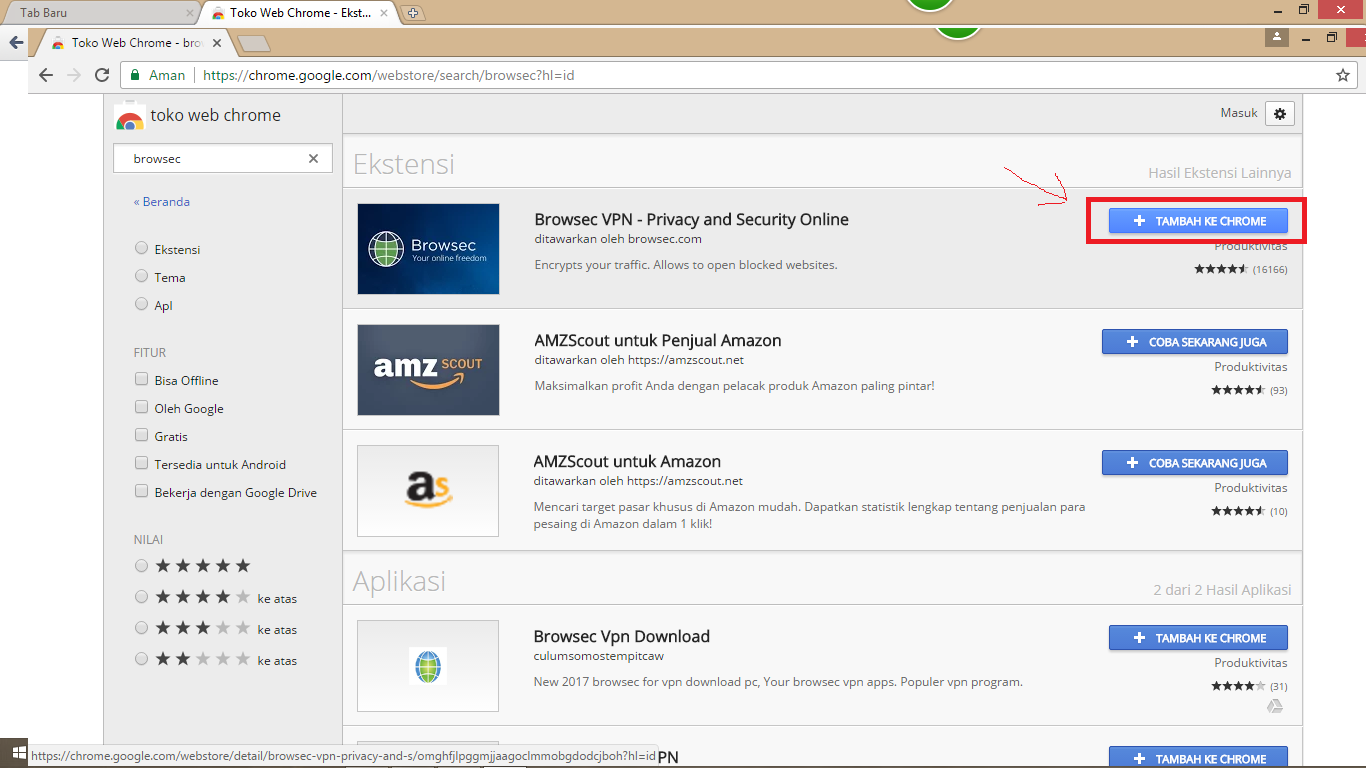
Task: Open the profile avatar button in title bar
Action: click(x=1276, y=37)
